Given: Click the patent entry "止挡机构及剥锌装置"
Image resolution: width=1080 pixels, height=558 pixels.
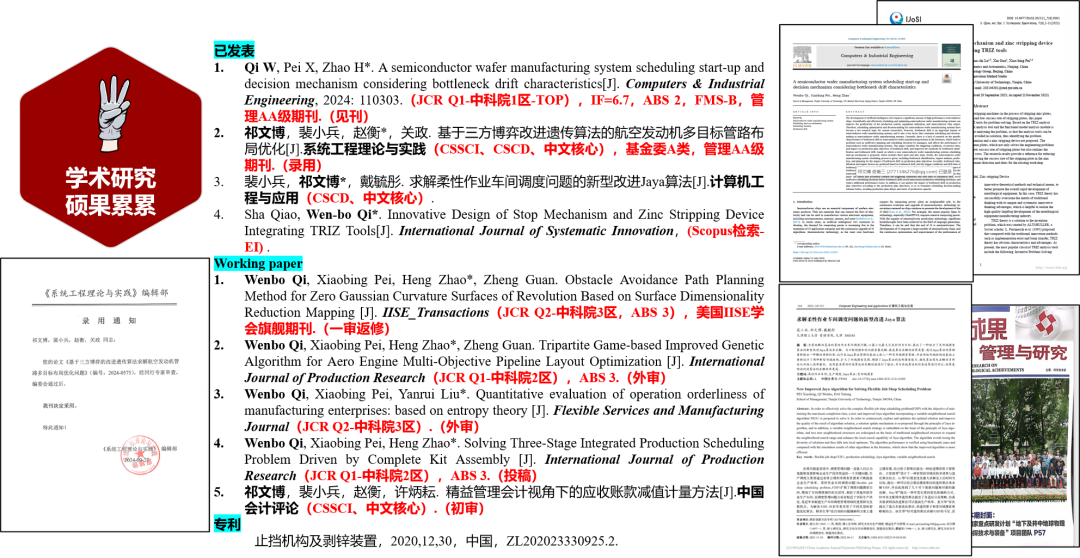Looking at the screenshot, I should pos(318,541).
